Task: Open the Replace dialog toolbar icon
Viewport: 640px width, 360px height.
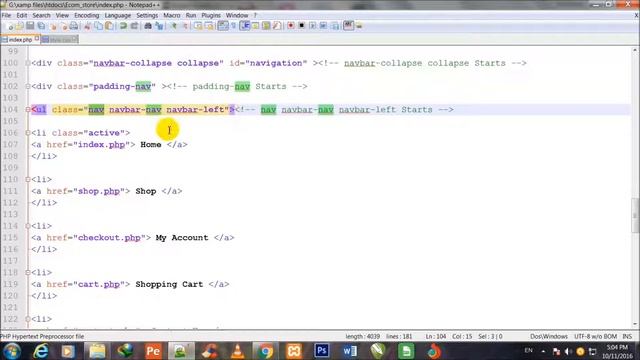Action: 159,26
